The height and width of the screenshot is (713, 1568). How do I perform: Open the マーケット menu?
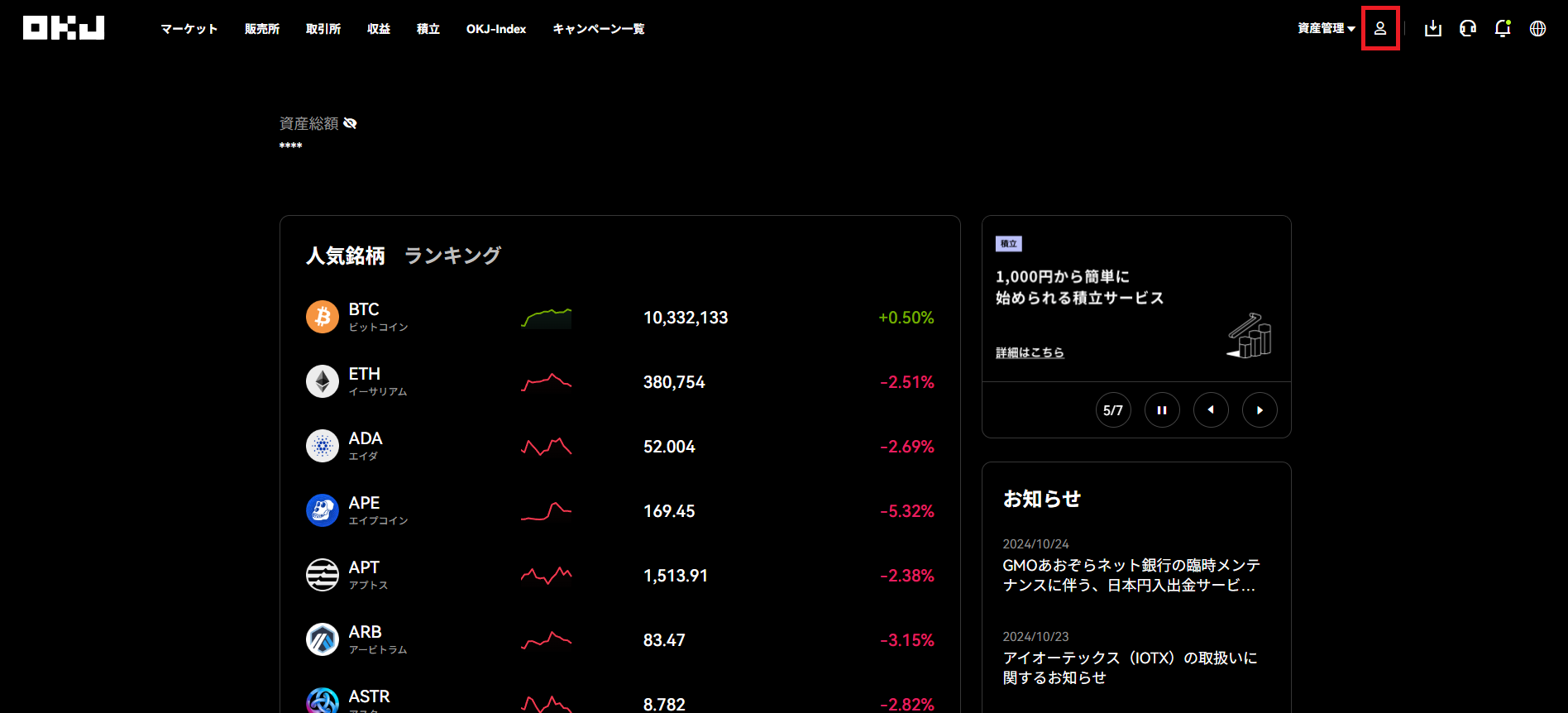point(189,29)
